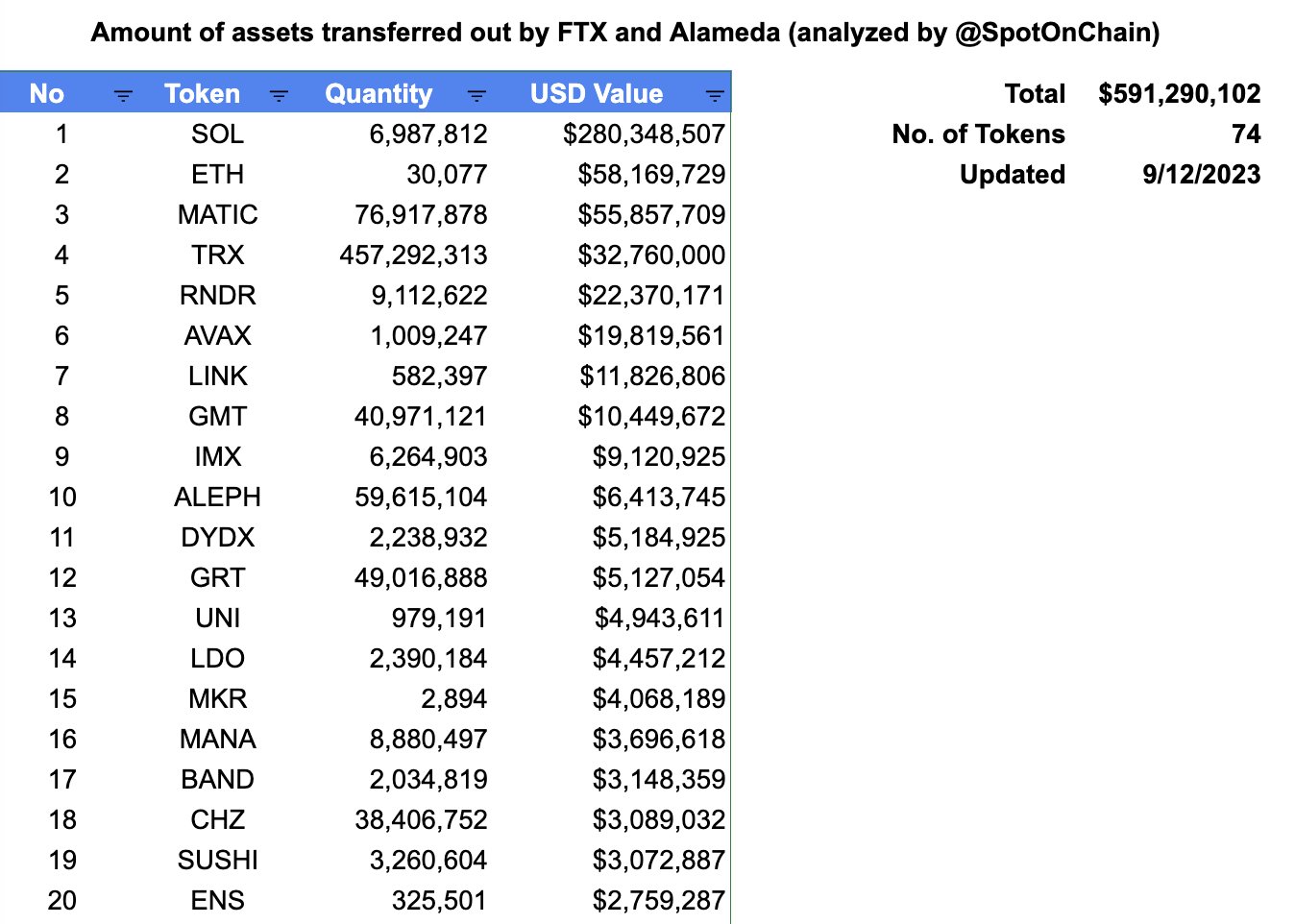This screenshot has width=1295, height=924.
Task: Click the Total value $591,290,102
Action: tap(1179, 94)
